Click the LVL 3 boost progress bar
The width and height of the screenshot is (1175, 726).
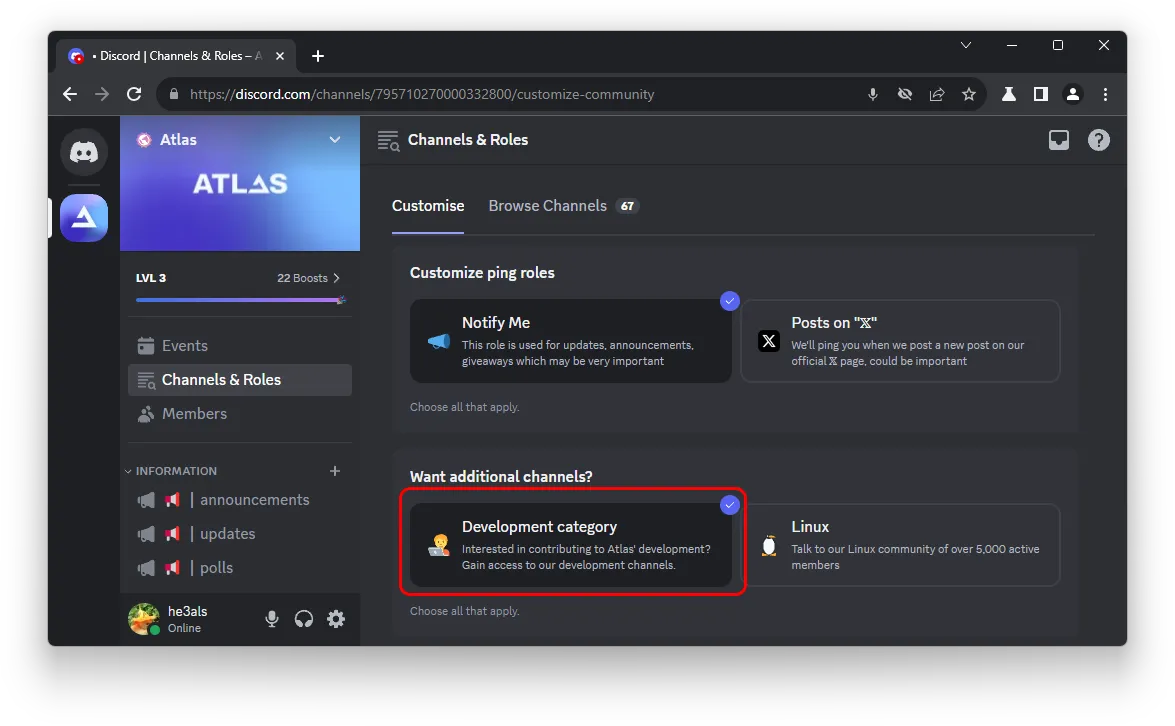click(240, 299)
